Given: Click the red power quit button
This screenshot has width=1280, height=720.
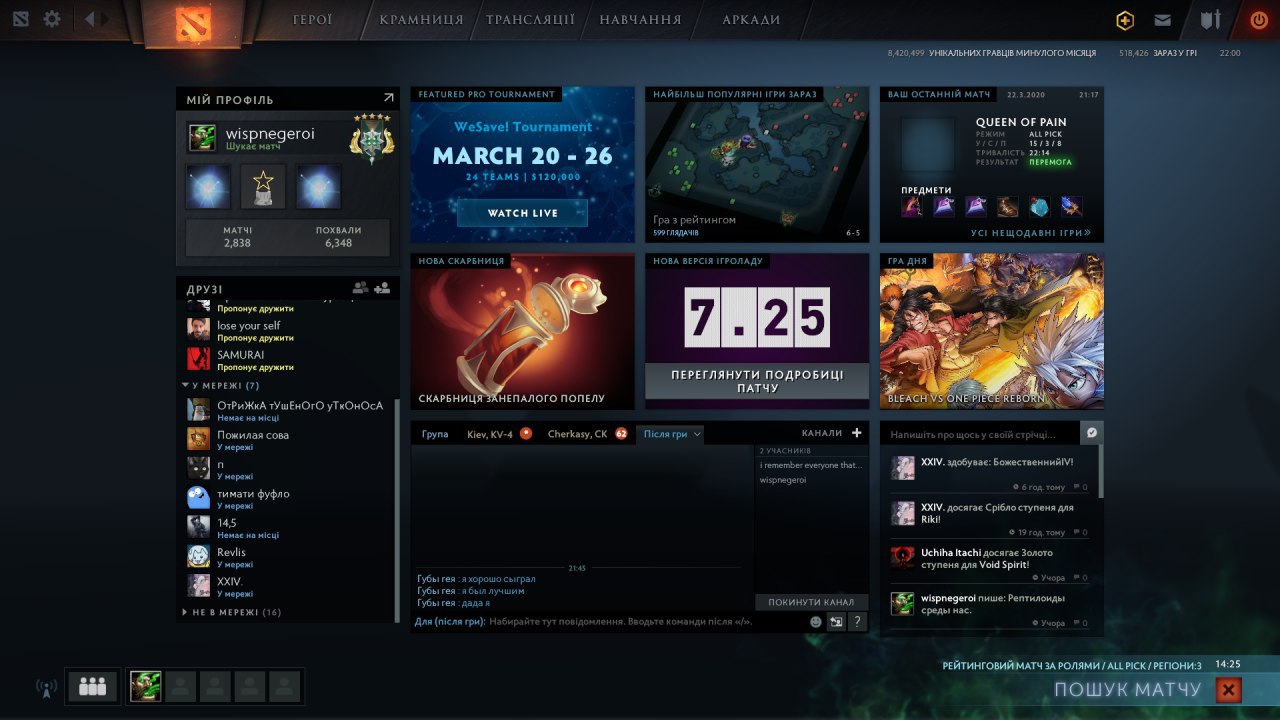Looking at the screenshot, I should point(1259,20).
